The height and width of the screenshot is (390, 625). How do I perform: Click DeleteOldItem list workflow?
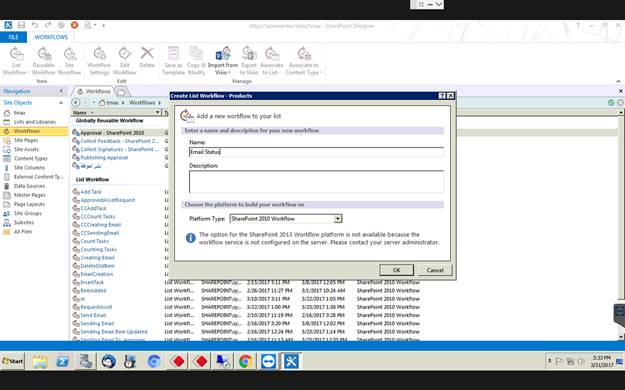coord(97,266)
